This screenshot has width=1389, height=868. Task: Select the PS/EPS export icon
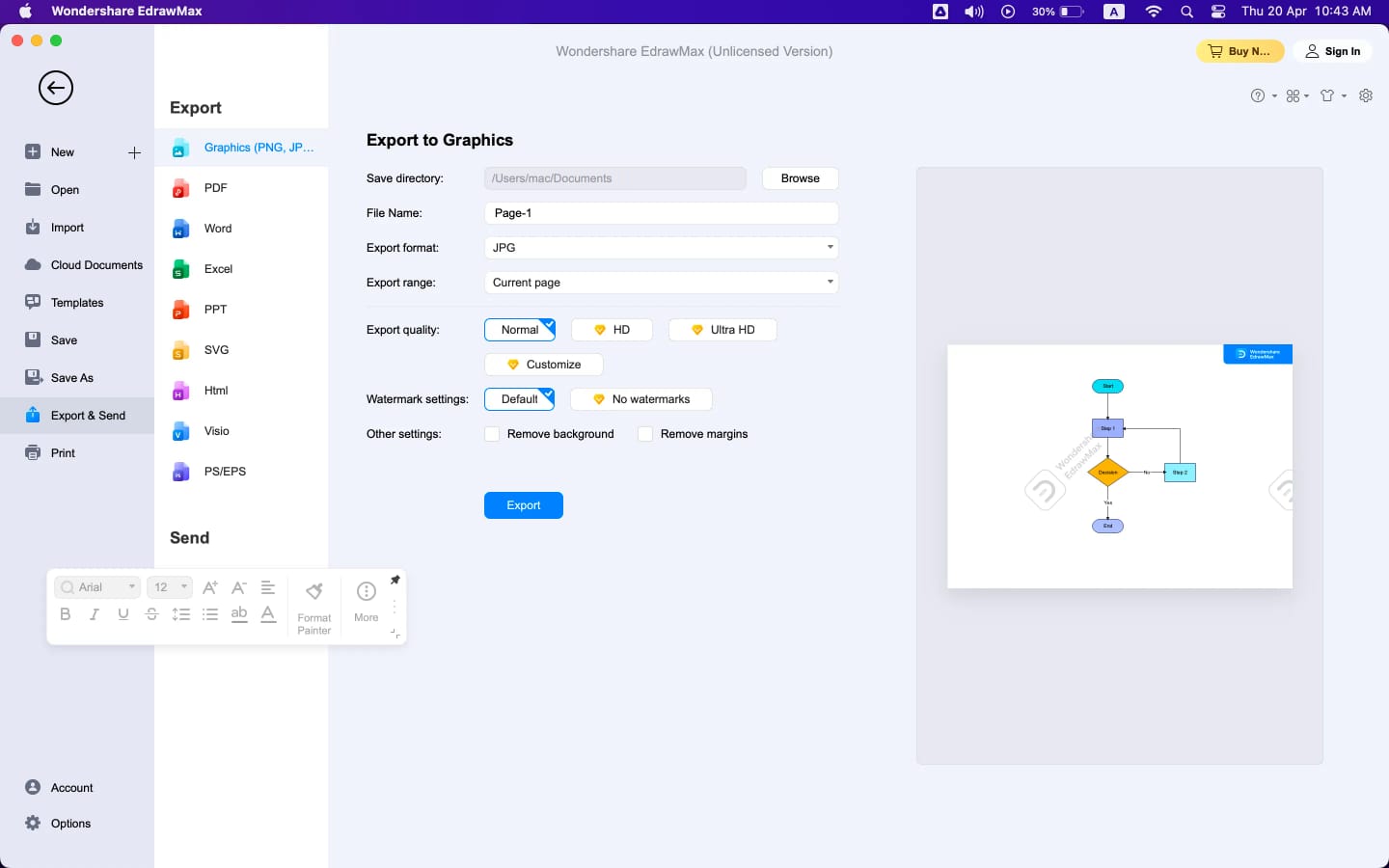point(180,473)
